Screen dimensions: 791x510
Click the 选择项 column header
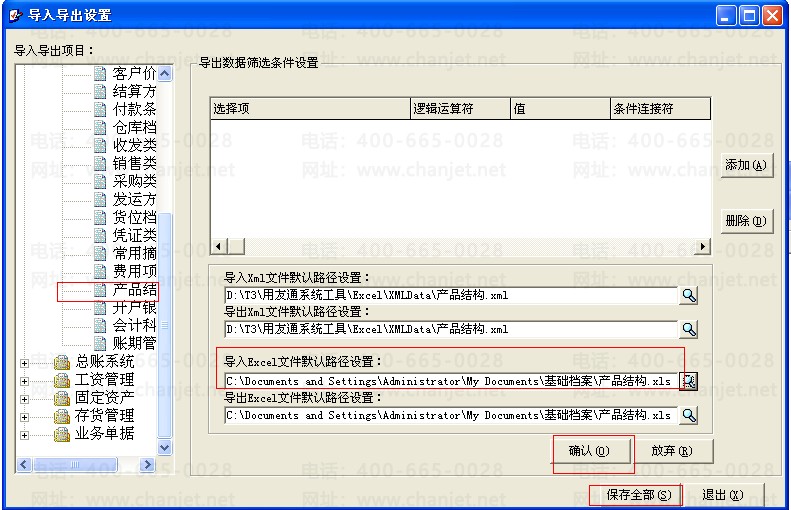(310, 108)
